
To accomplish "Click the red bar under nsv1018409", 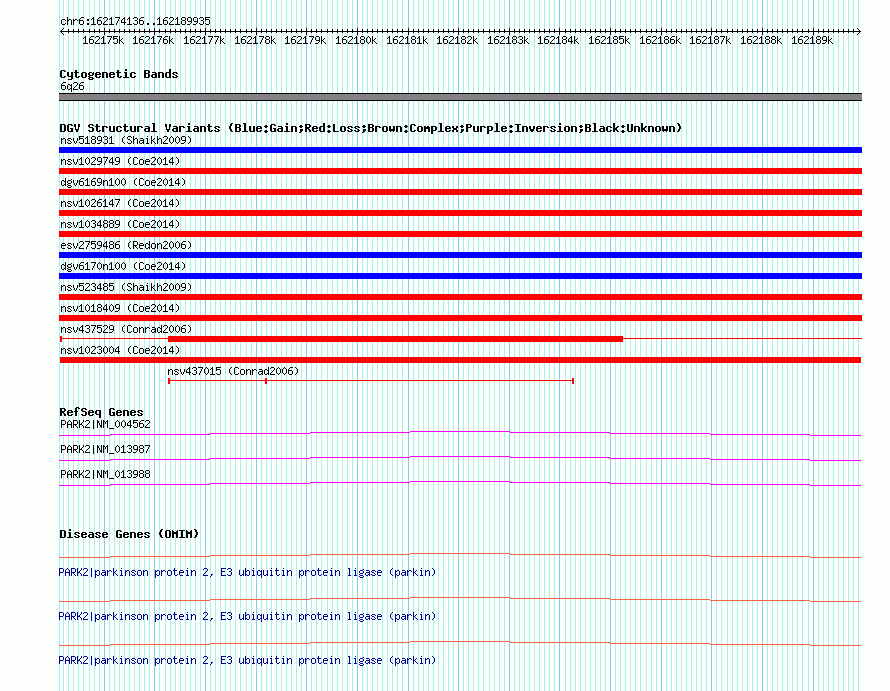I will pos(460,318).
